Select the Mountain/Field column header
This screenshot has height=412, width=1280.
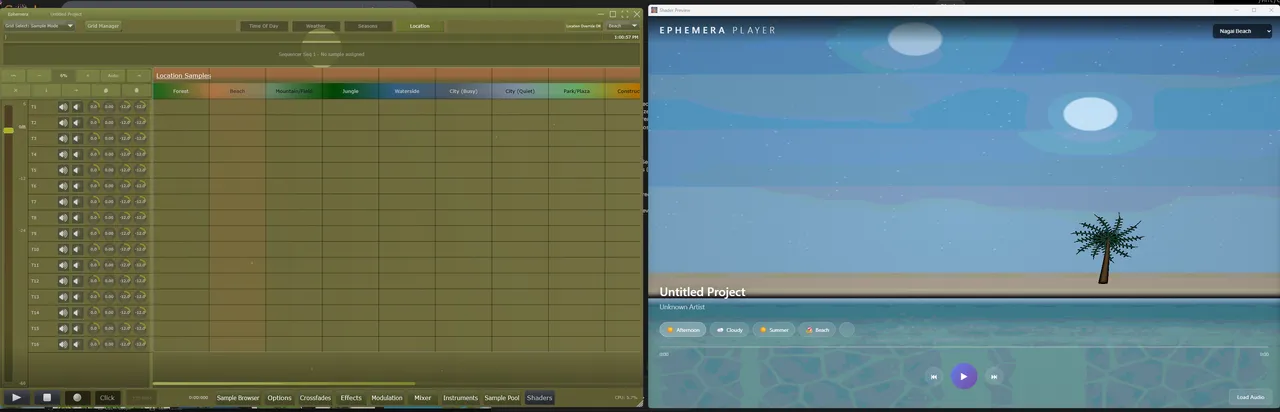294,91
